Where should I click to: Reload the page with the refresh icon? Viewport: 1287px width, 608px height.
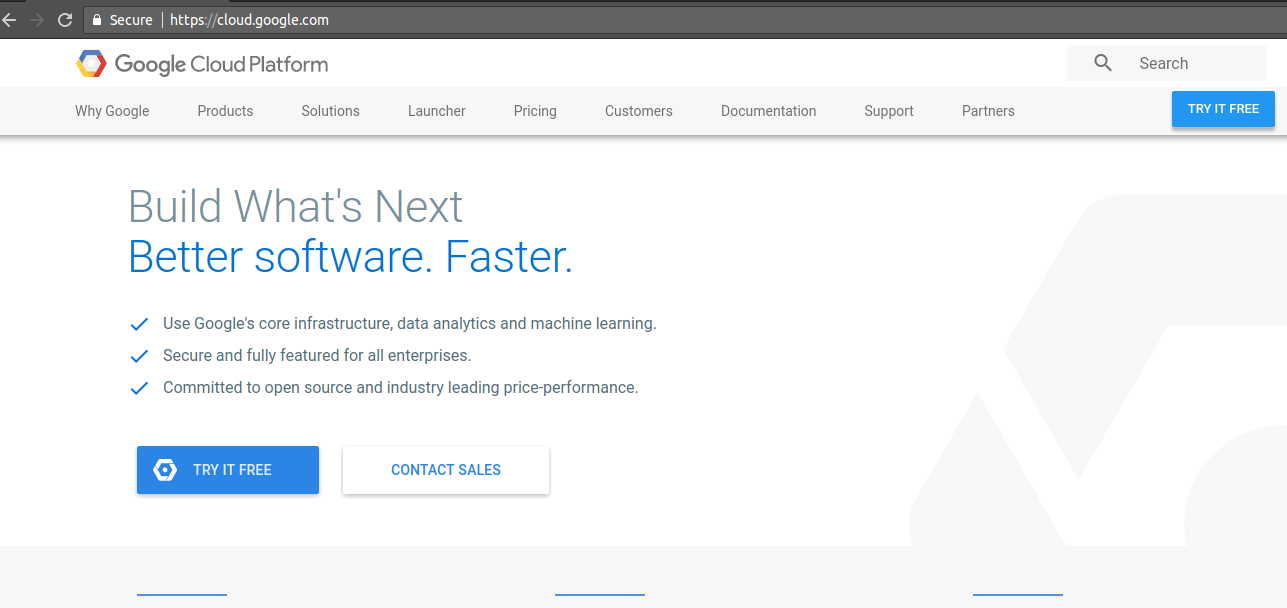point(65,20)
